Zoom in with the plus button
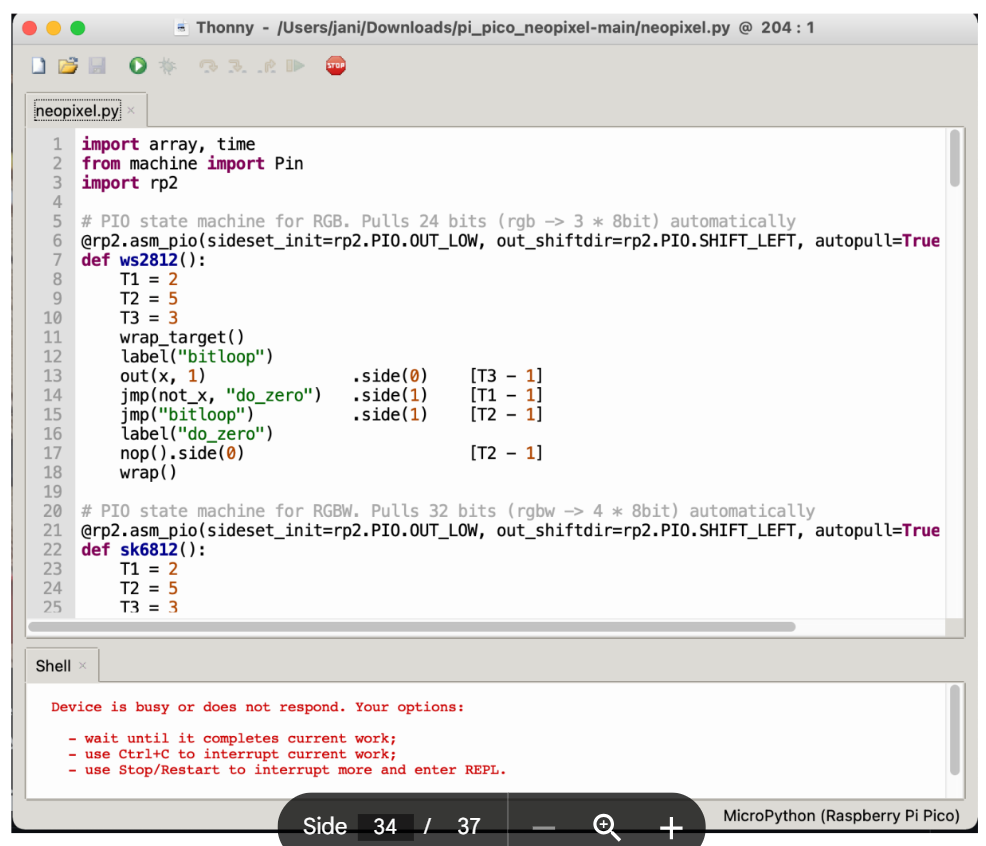Viewport: 986px width, 846px height. click(x=671, y=827)
